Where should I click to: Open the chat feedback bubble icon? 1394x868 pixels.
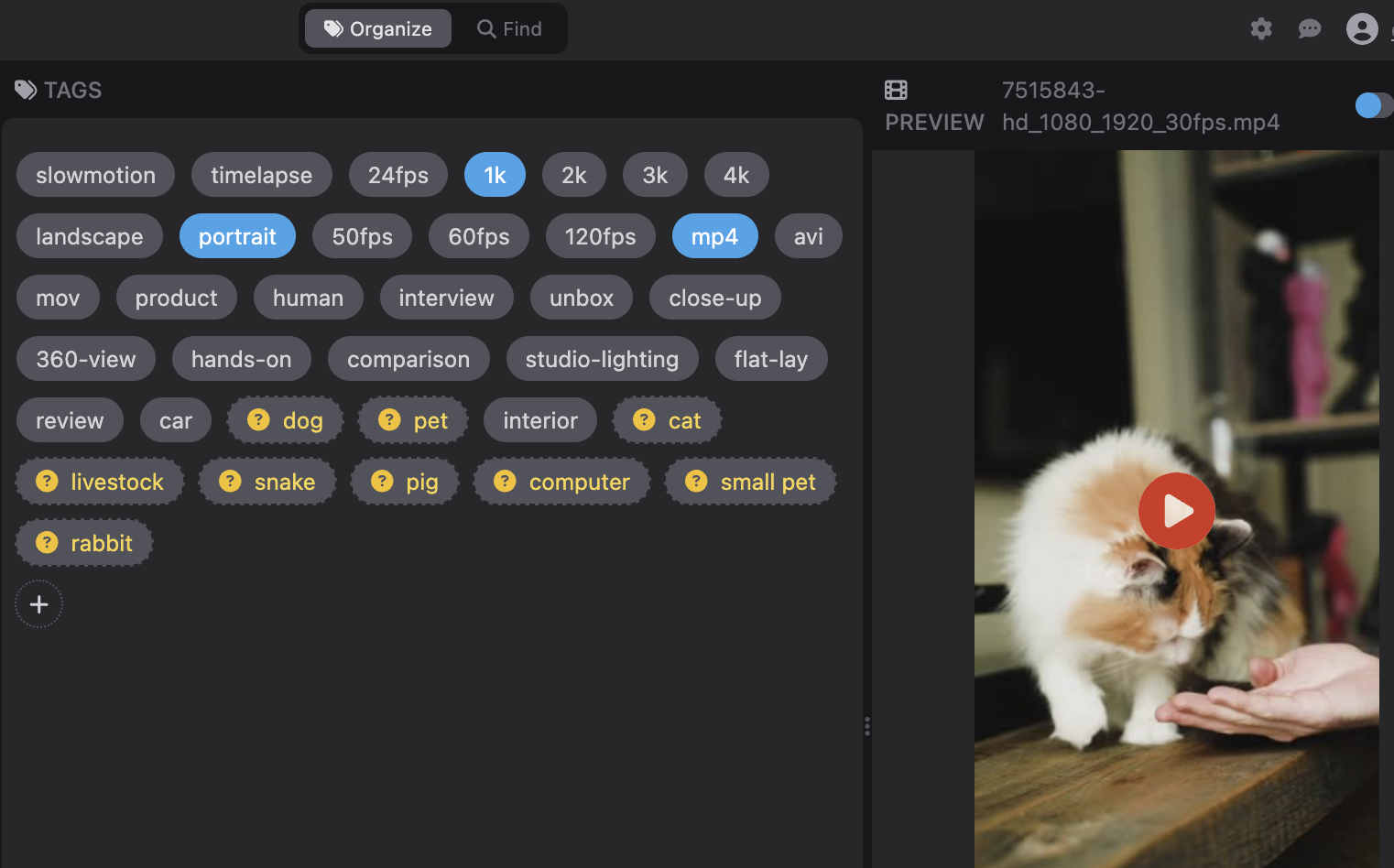click(x=1310, y=28)
